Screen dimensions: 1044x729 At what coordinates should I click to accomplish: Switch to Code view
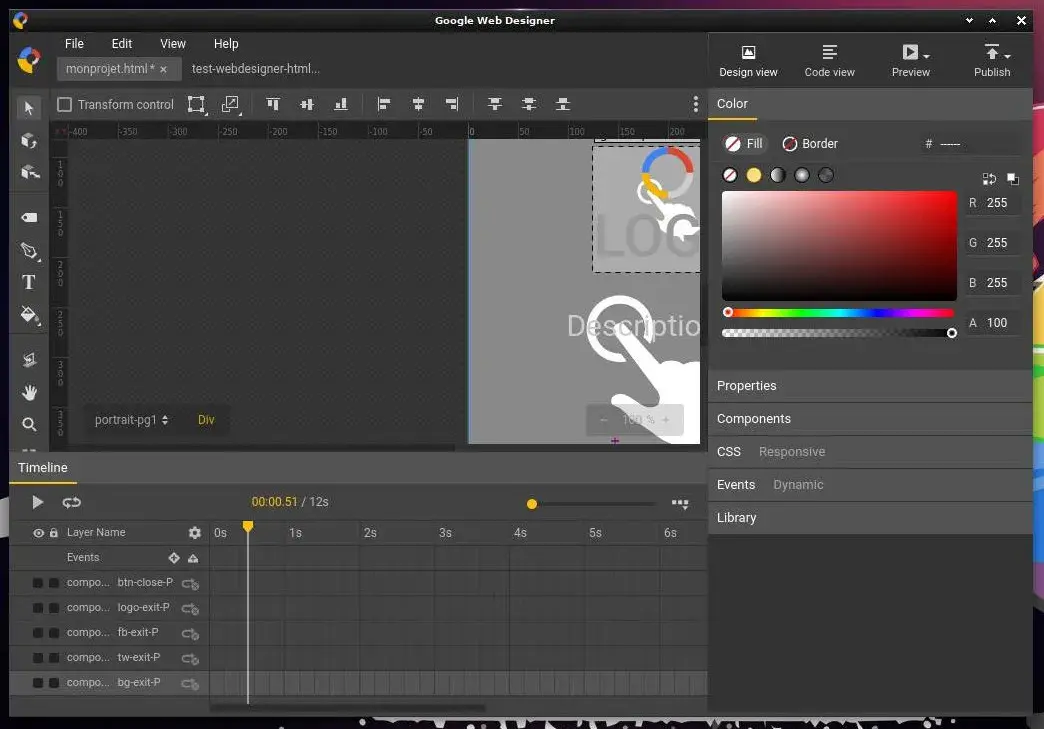(830, 61)
